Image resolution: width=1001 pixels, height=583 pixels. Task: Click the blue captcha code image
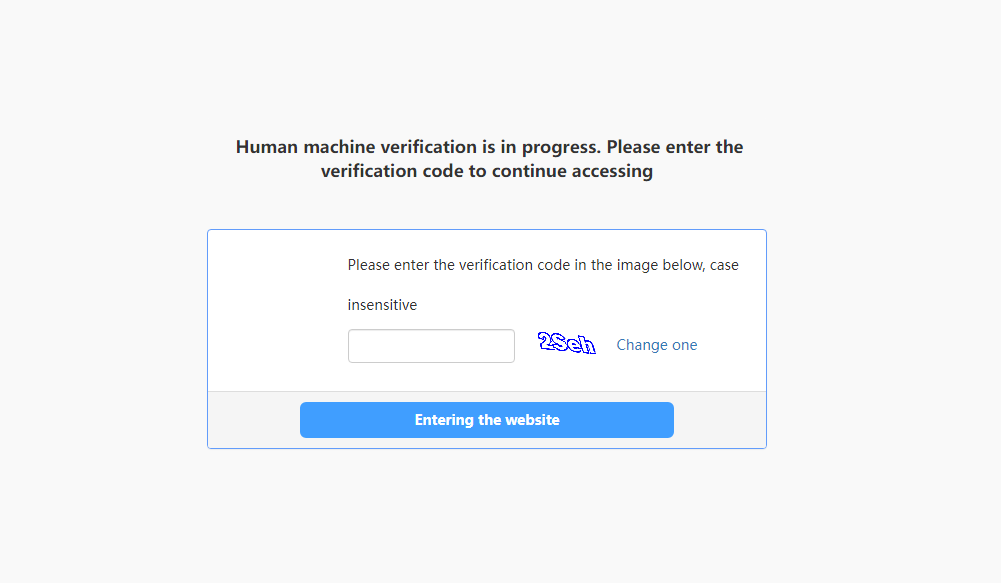pyautogui.click(x=566, y=344)
